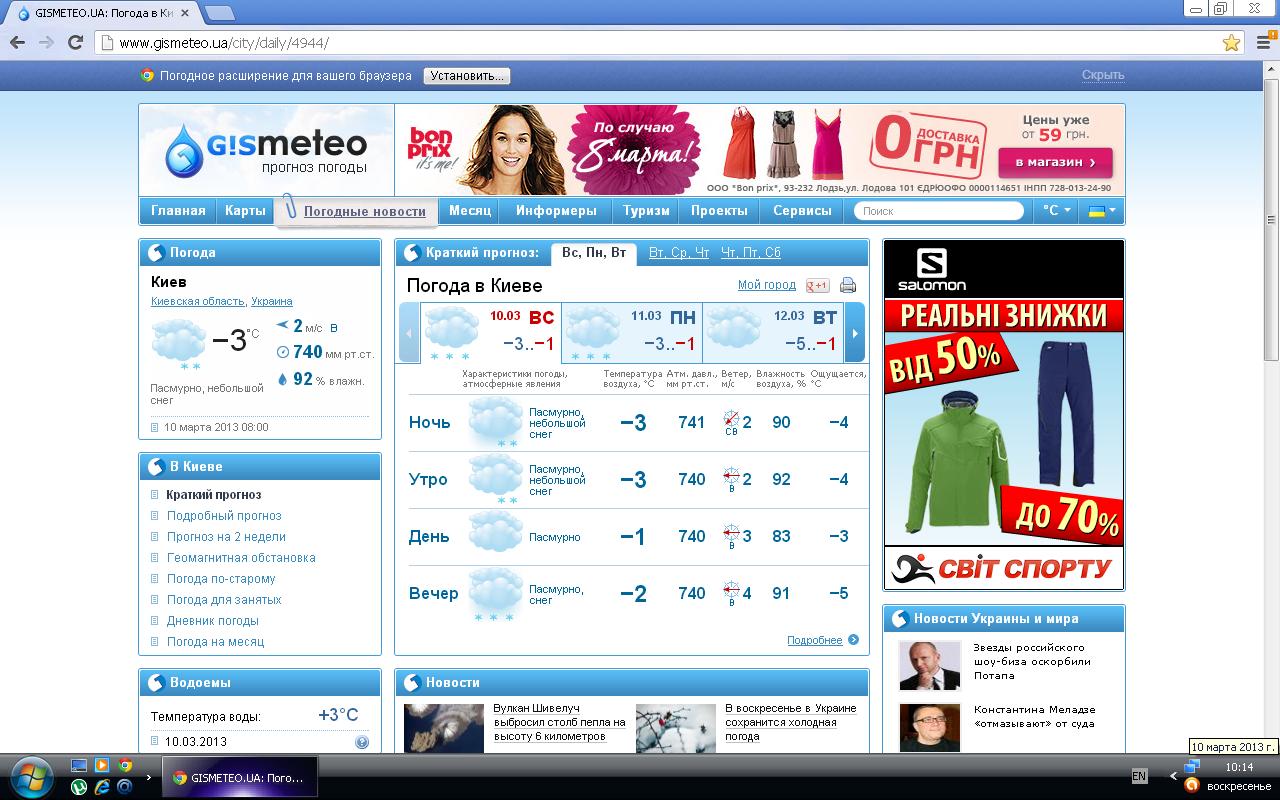Screen dimensions: 1280x800
Task: Click the 'Мой город' link
Action: (x=767, y=285)
